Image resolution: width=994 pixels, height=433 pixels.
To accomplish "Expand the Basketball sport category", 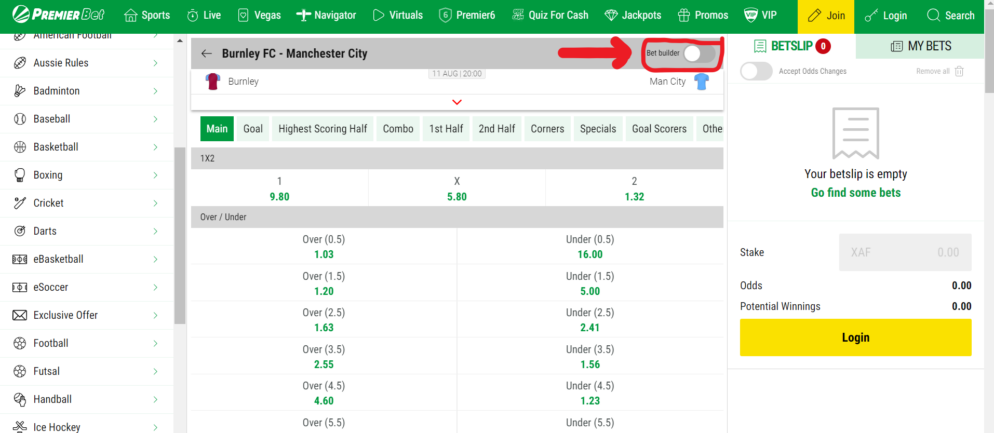I will [155, 147].
